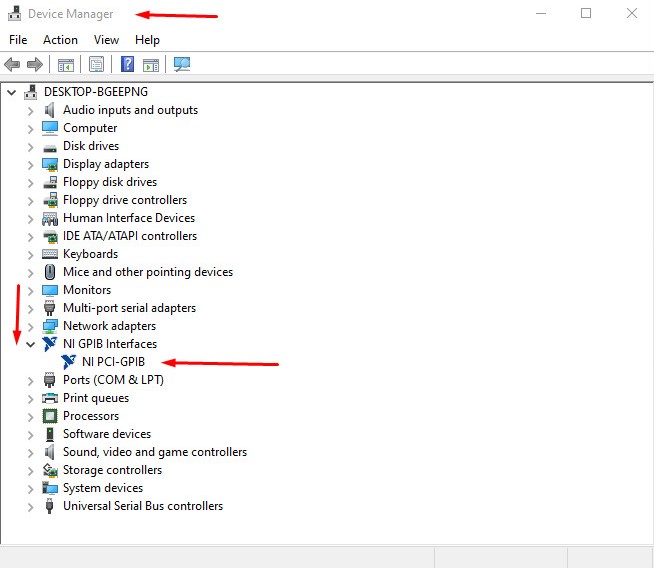Open the Action menu
654x568 pixels.
60,40
